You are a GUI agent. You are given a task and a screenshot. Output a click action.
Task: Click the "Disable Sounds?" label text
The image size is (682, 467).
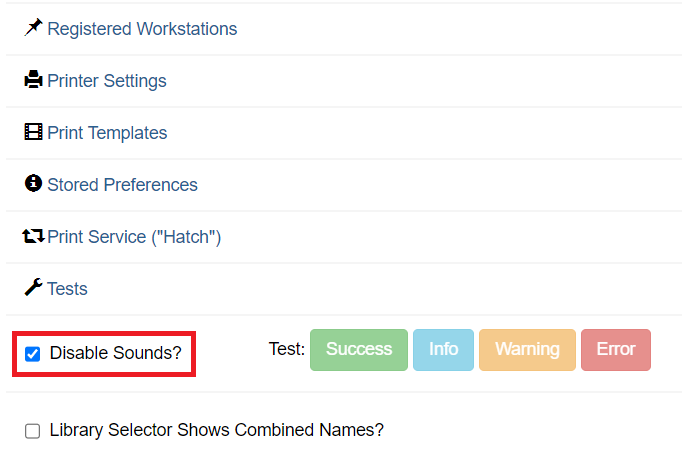[115, 353]
